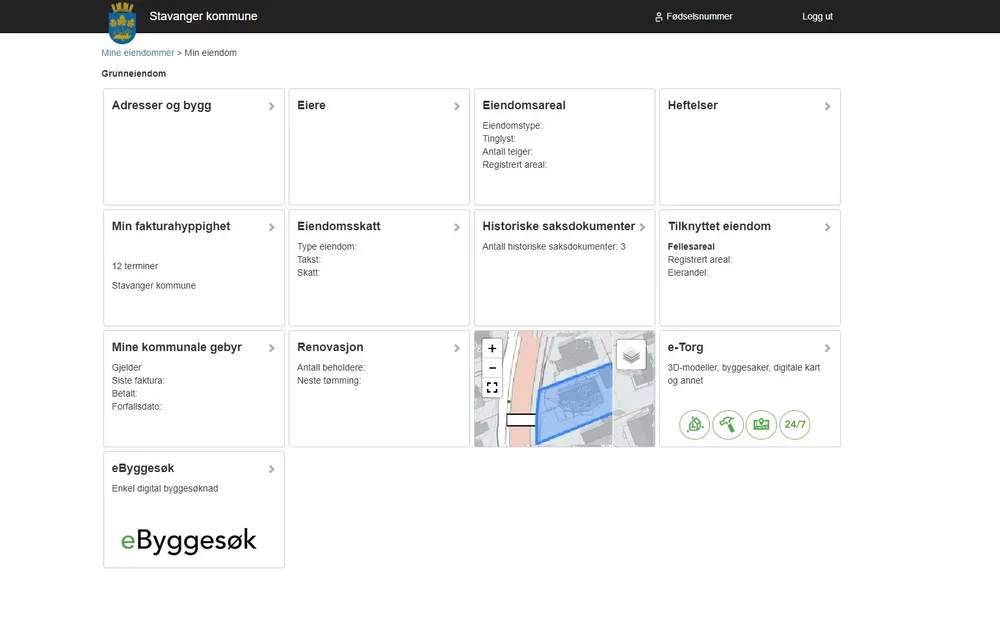The width and height of the screenshot is (1000, 617).
Task: Click Logg ut in the header
Action: click(817, 17)
